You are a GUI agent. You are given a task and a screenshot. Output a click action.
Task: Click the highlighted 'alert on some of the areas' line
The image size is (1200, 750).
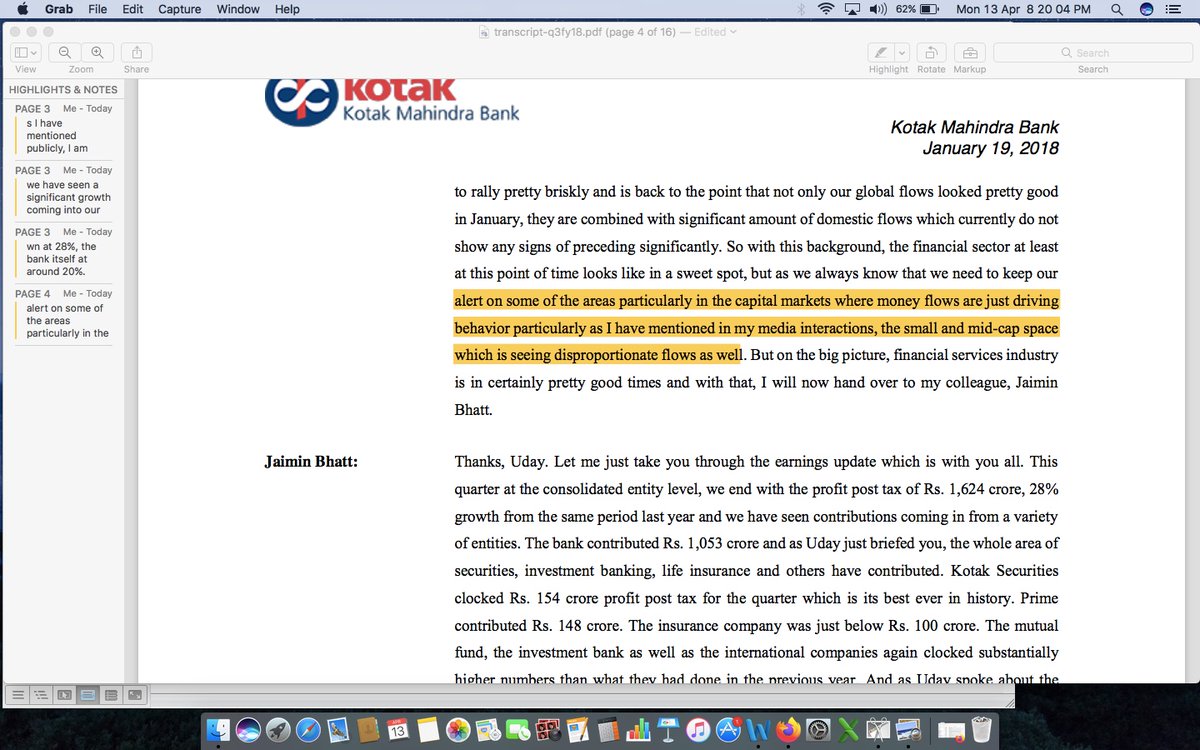click(756, 300)
